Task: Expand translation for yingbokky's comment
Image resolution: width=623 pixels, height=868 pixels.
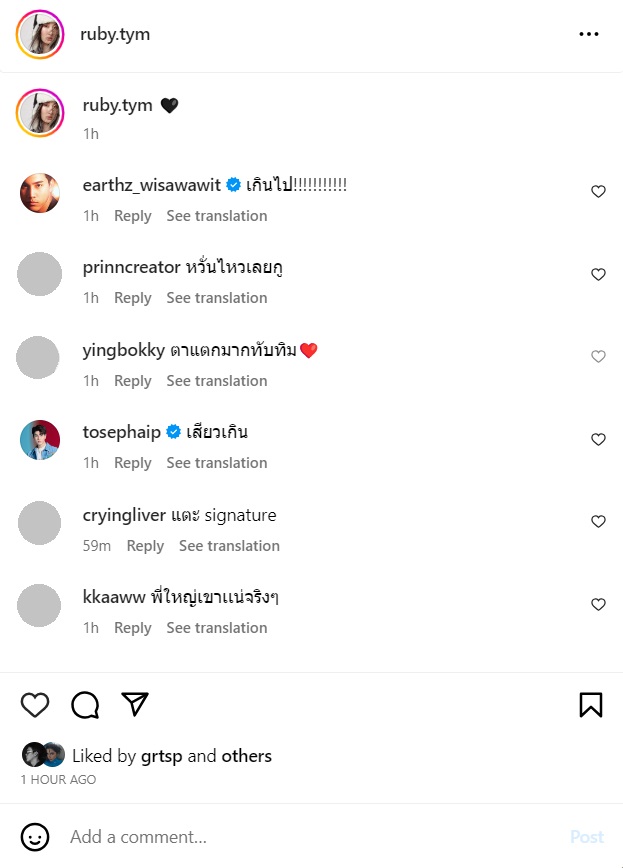Action: (217, 380)
